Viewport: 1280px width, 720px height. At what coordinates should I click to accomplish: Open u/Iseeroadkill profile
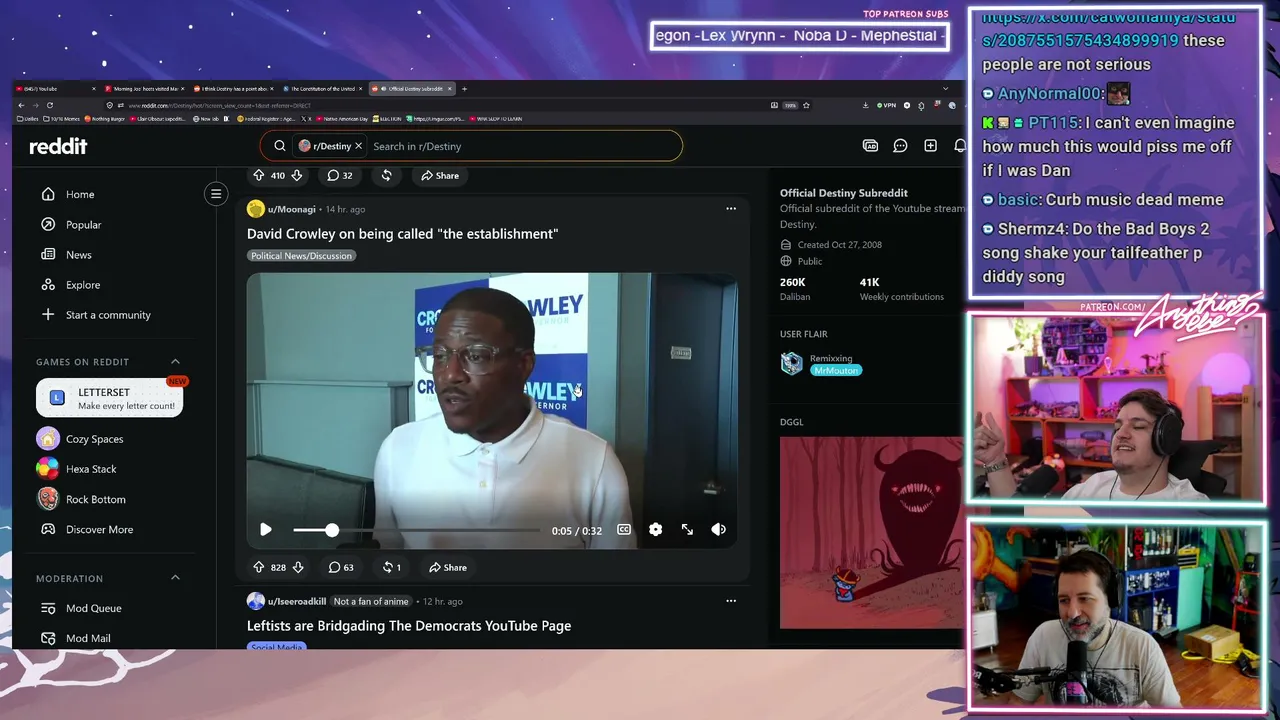click(x=297, y=601)
